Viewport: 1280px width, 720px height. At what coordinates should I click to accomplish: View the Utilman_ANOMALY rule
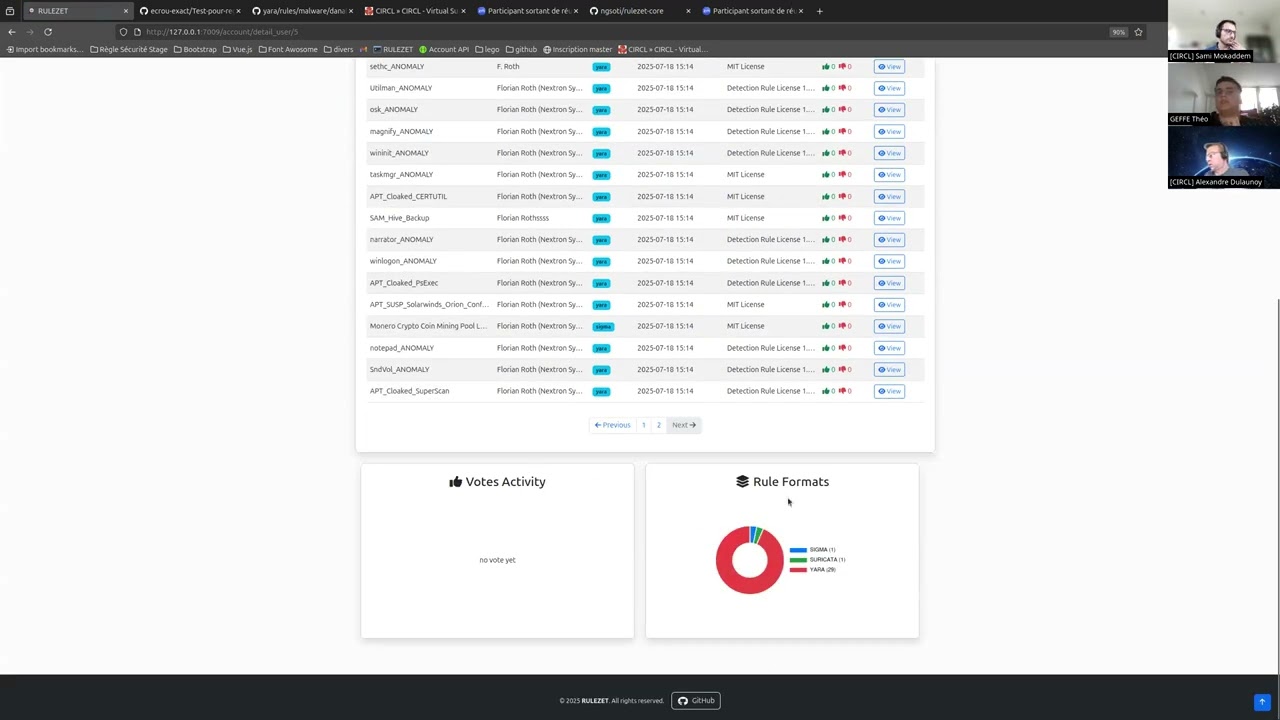tap(889, 88)
